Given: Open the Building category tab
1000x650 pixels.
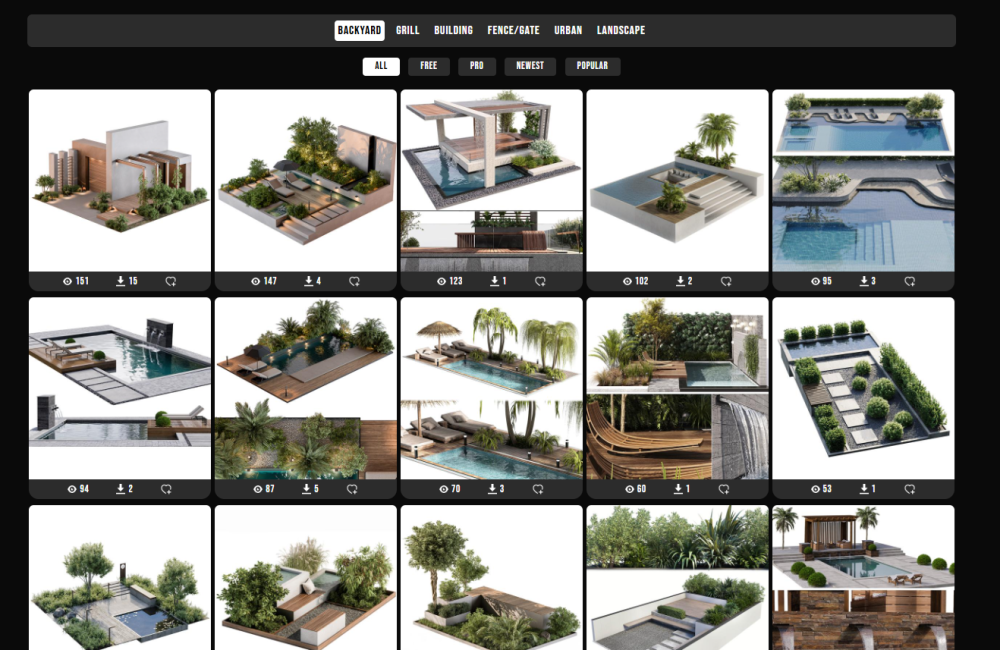Looking at the screenshot, I should coord(453,31).
